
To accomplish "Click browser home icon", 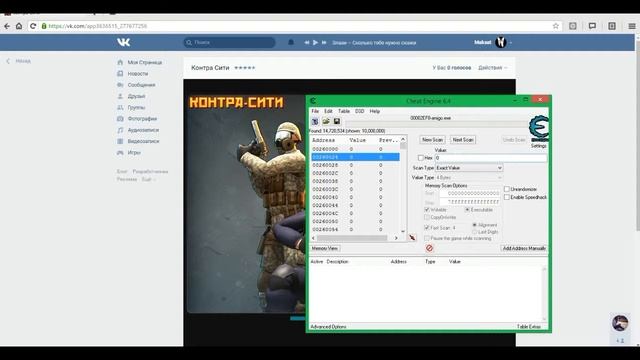I will pyautogui.click(x=19, y=26).
